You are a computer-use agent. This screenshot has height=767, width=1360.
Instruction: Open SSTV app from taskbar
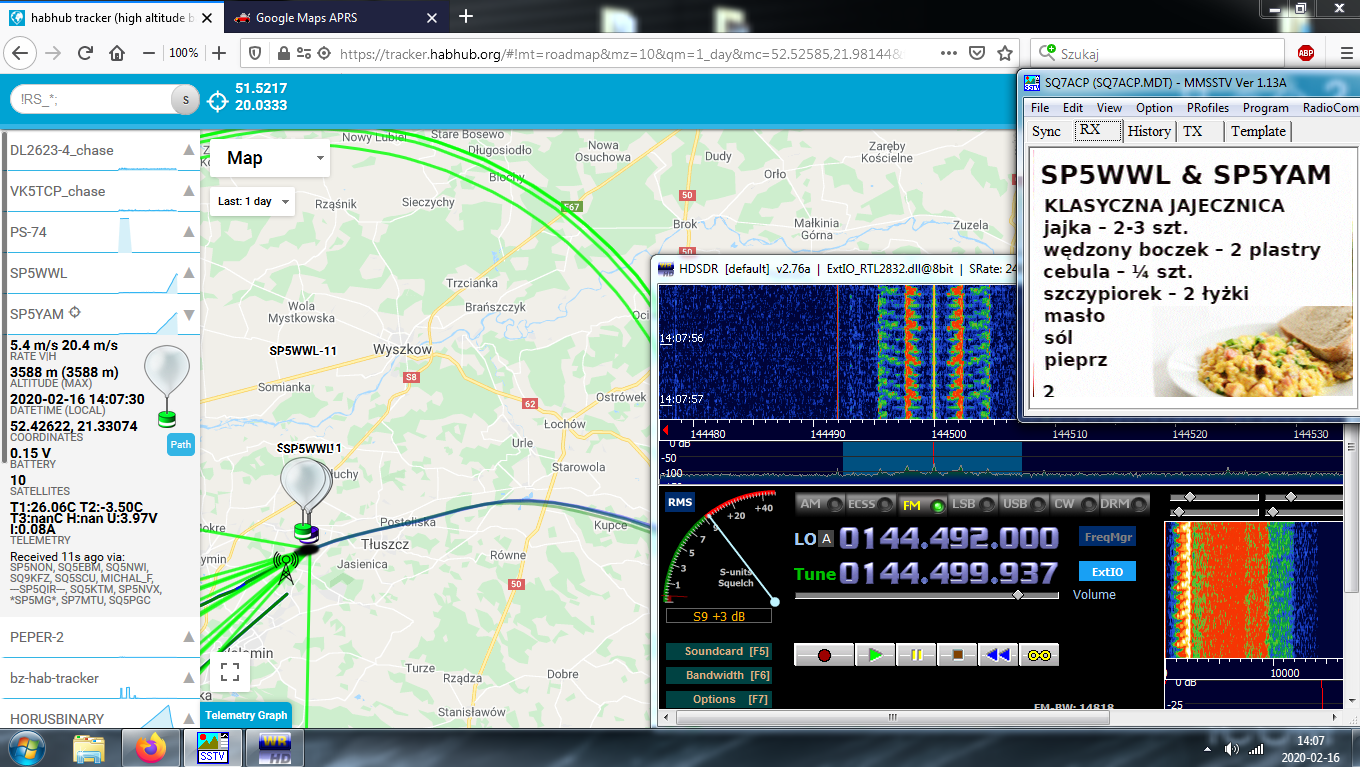point(213,747)
